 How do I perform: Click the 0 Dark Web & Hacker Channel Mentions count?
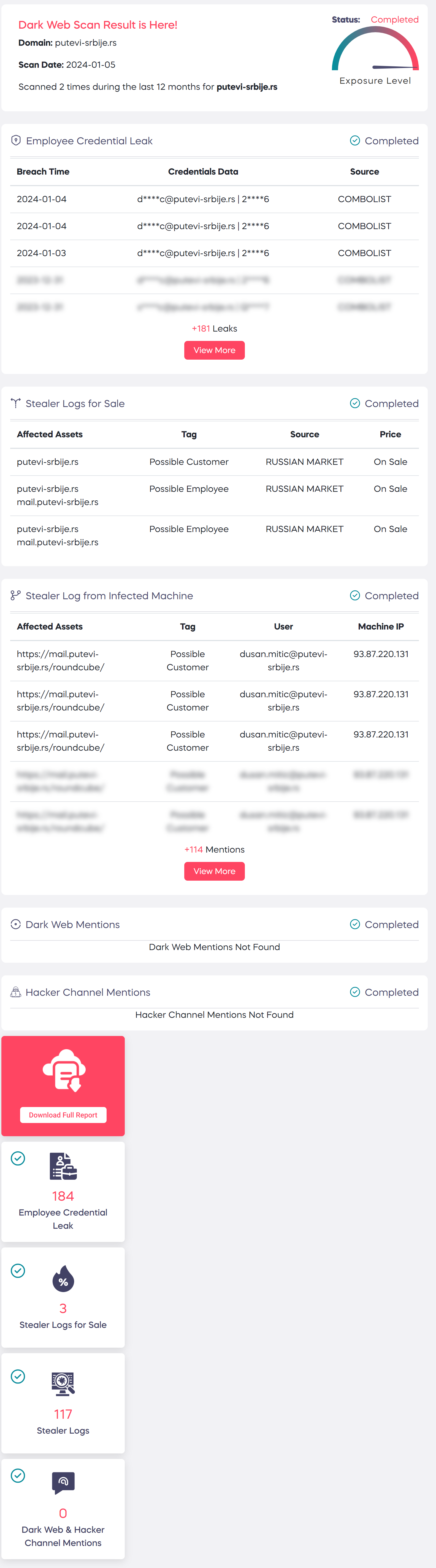click(63, 1513)
